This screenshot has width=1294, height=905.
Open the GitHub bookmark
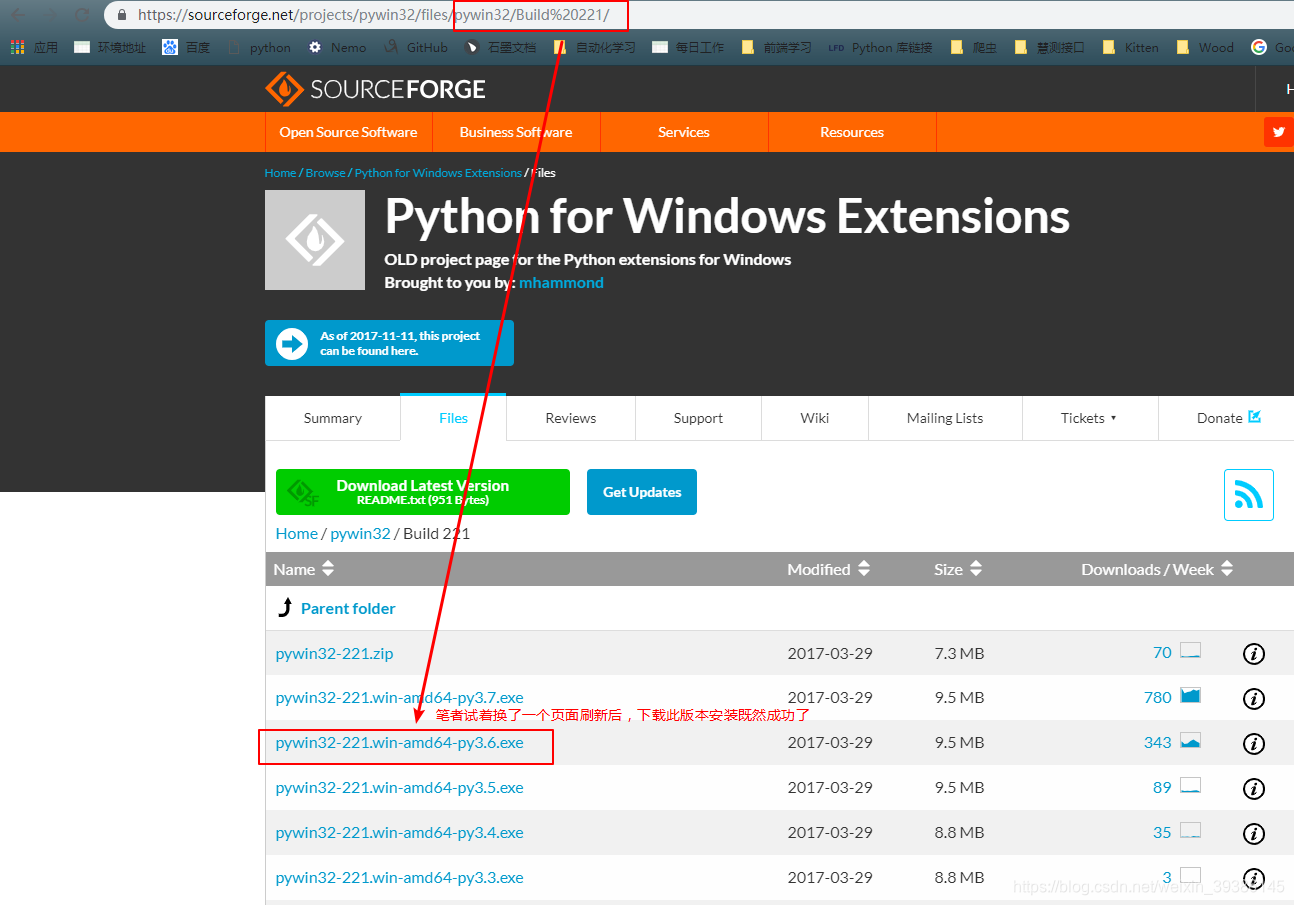[415, 47]
